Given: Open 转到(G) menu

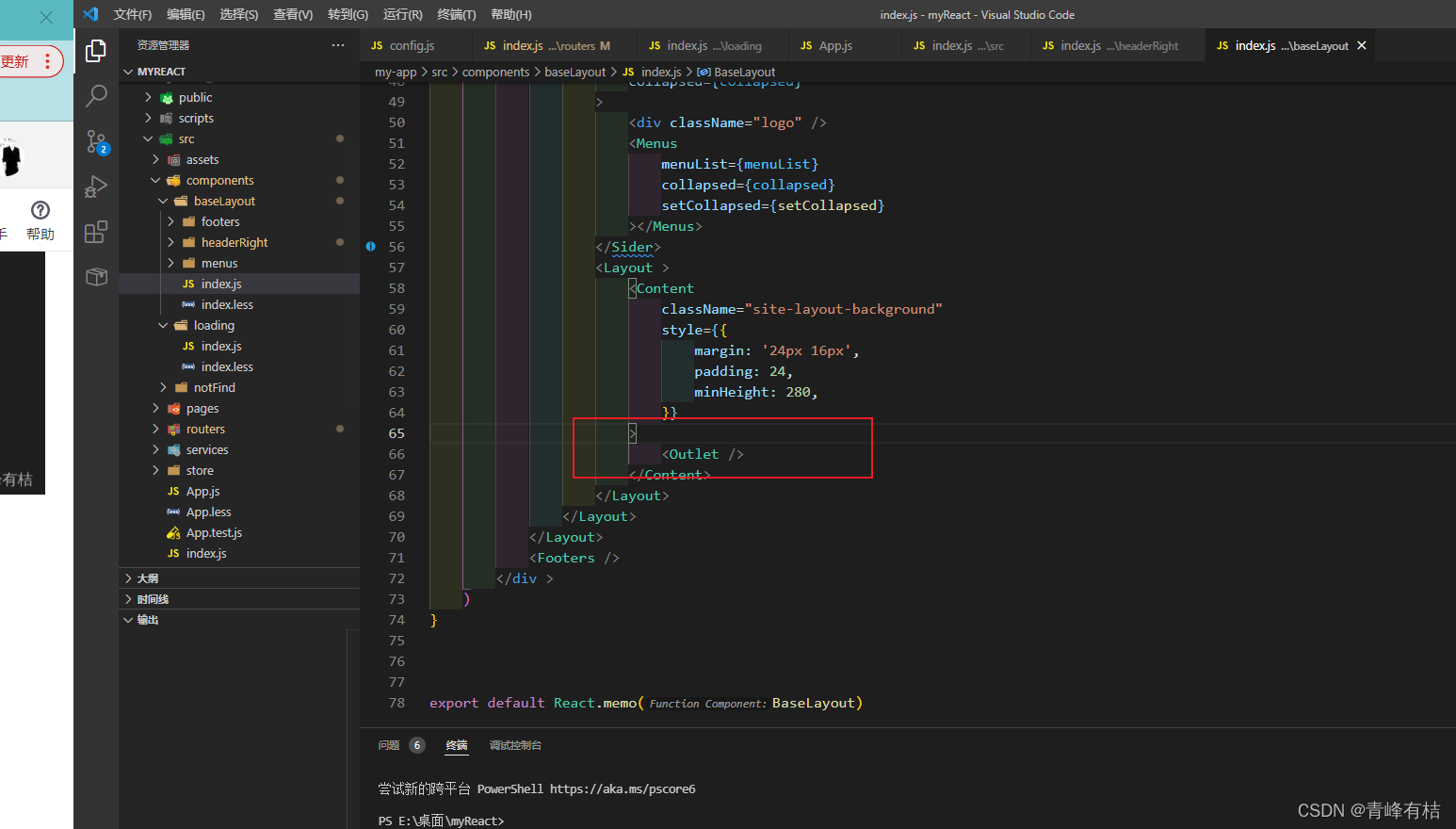Looking at the screenshot, I should 348,14.
